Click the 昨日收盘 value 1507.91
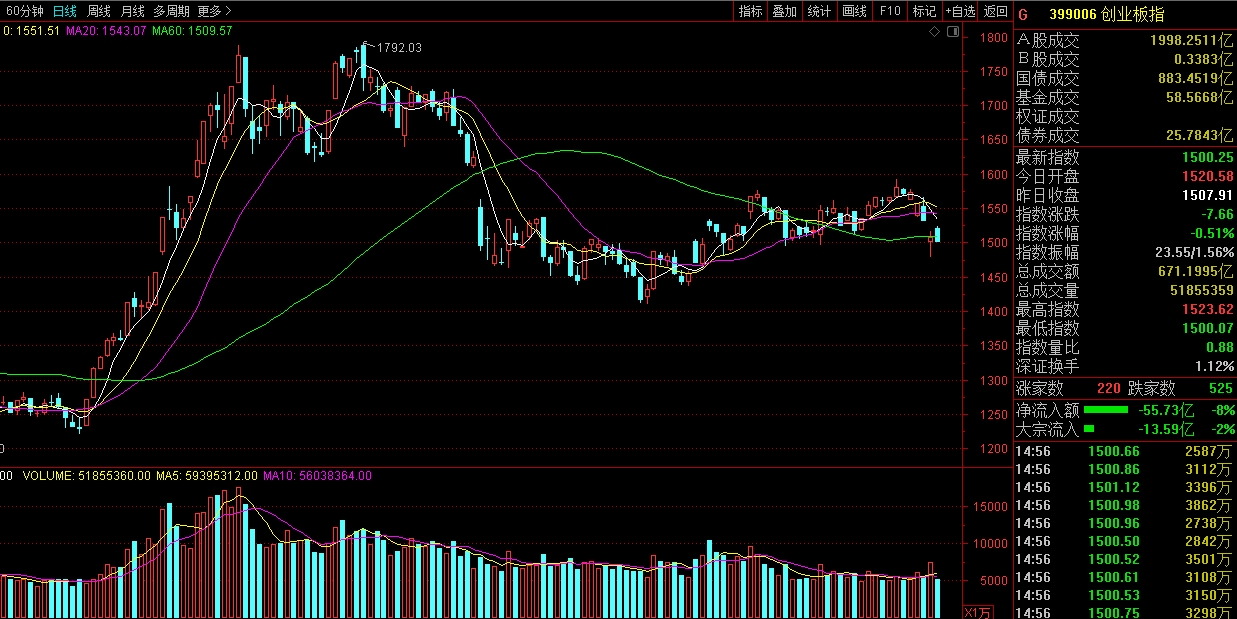1237x619 pixels. tap(1206, 195)
